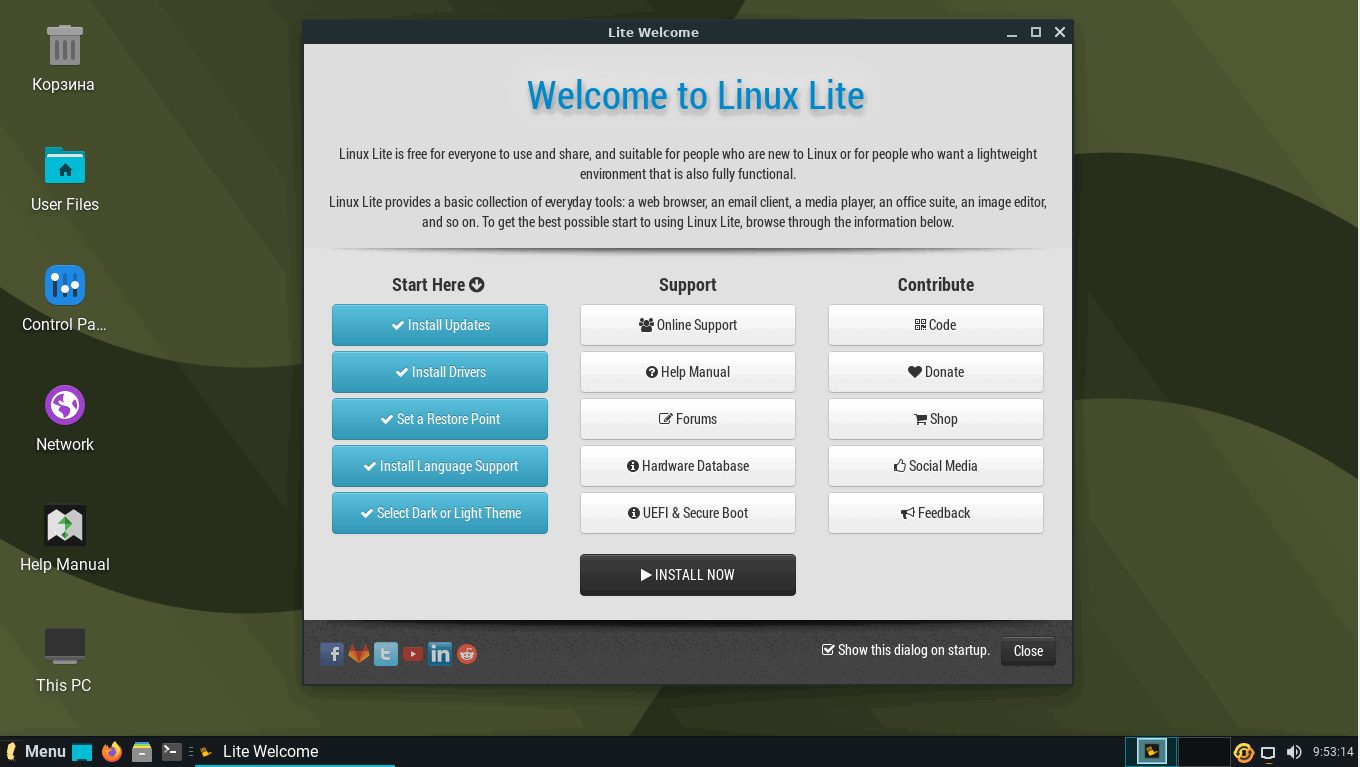Switch to the second empty workspace
This screenshot has height=767, width=1360.
point(1204,752)
